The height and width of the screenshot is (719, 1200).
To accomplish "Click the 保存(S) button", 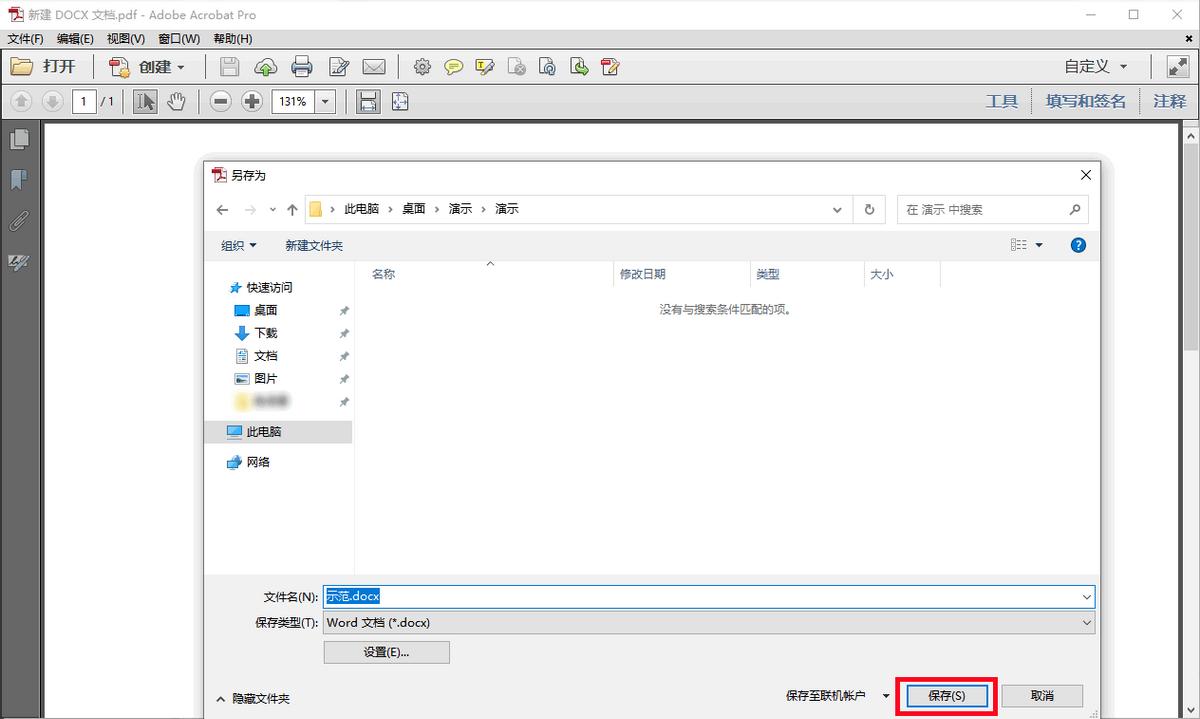I will click(x=945, y=695).
